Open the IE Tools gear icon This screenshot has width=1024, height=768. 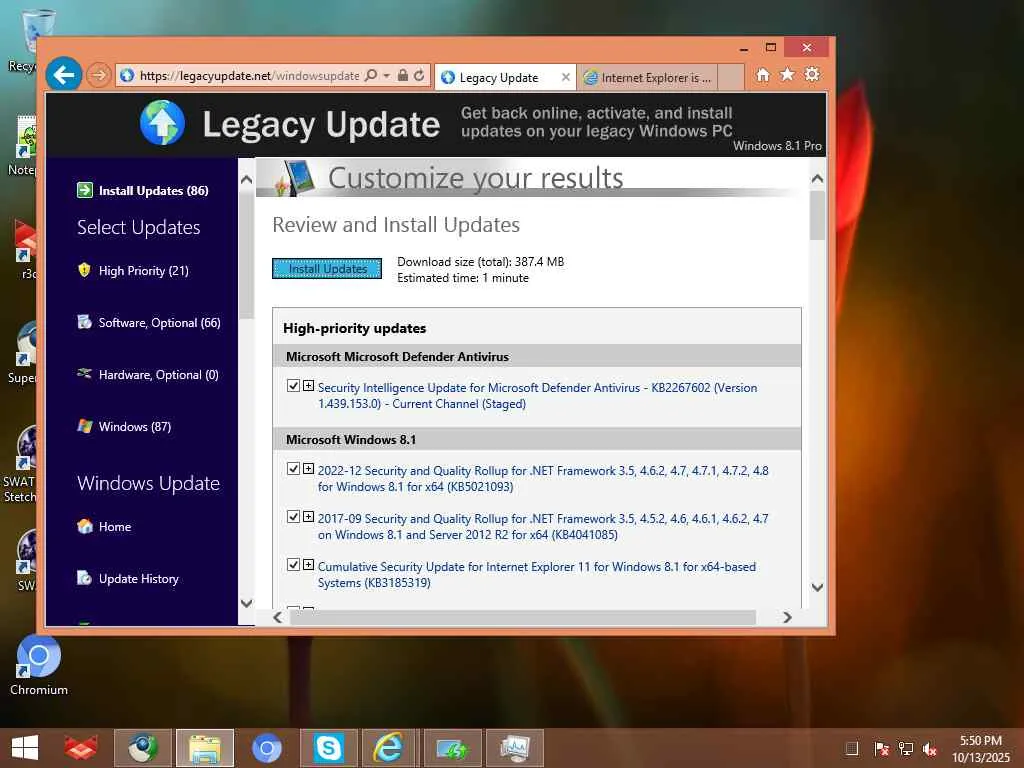point(812,74)
